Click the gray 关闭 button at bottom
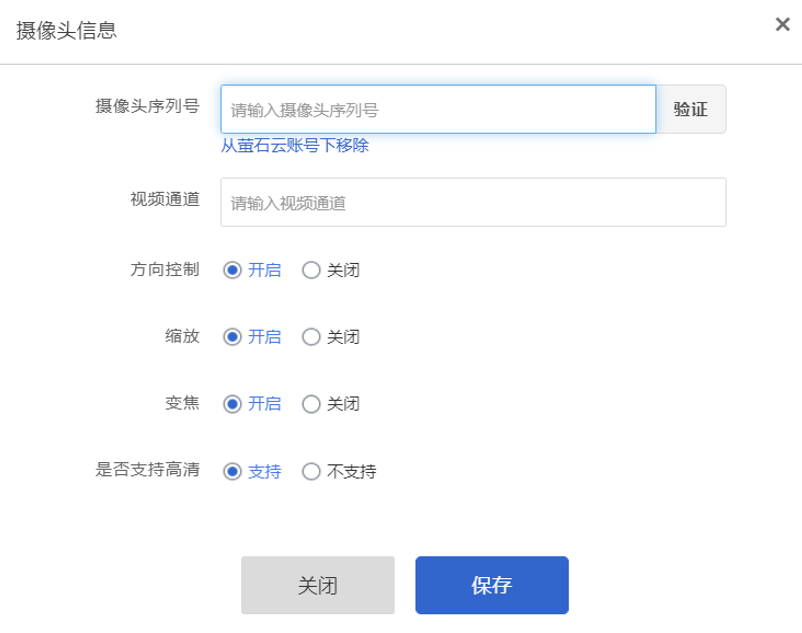This screenshot has width=802, height=633. (x=318, y=585)
